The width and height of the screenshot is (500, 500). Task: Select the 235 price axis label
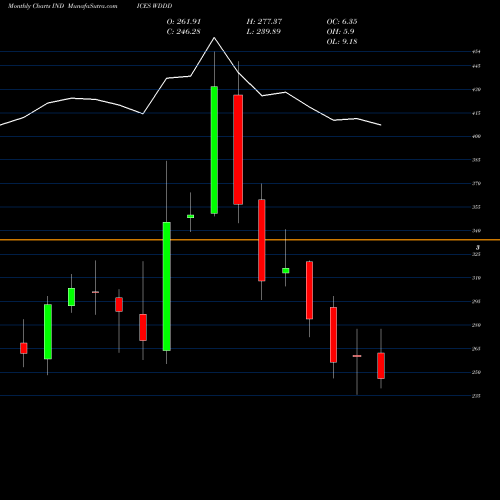(x=476, y=396)
